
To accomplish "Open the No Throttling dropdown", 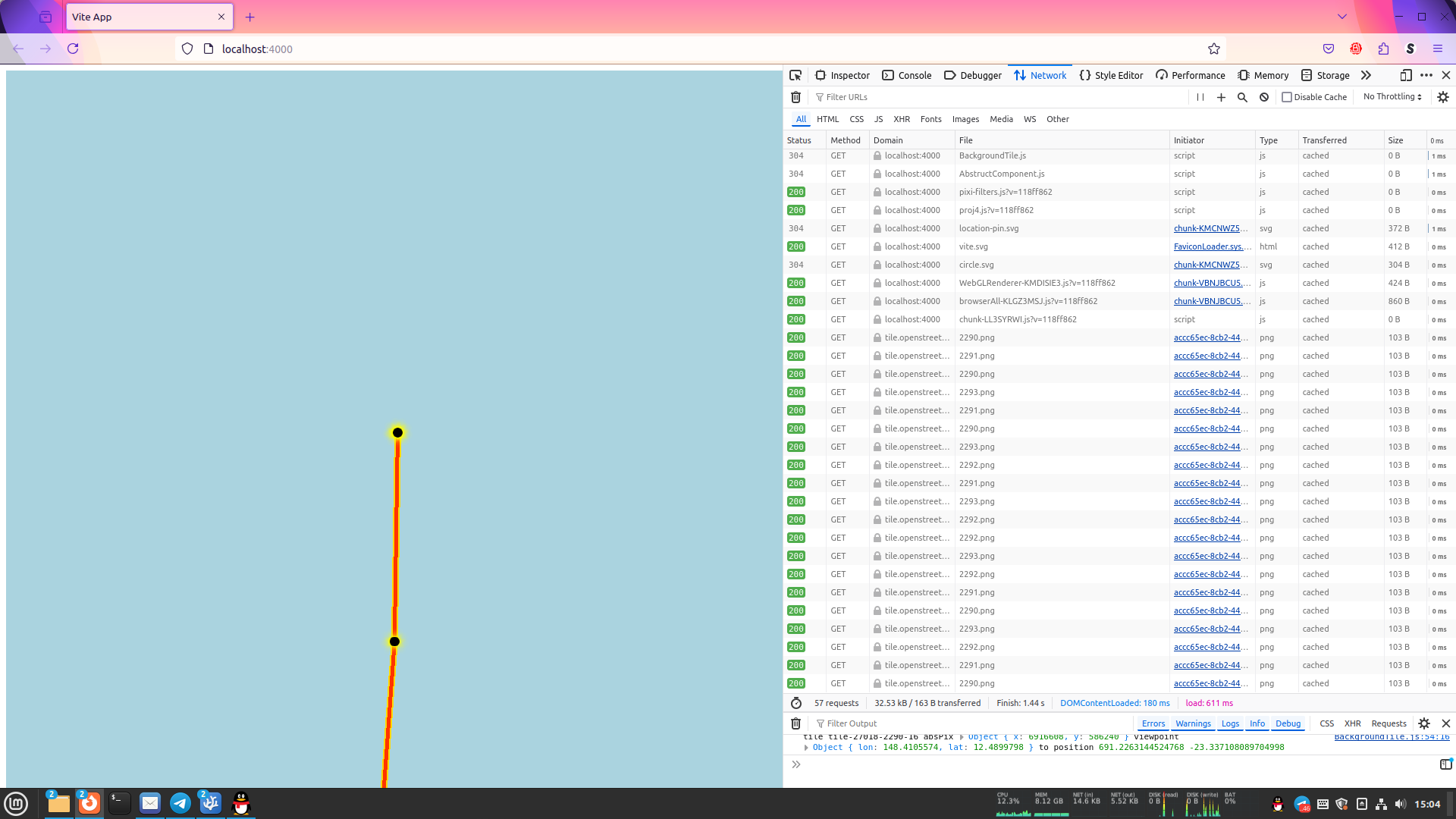I will tap(1392, 97).
